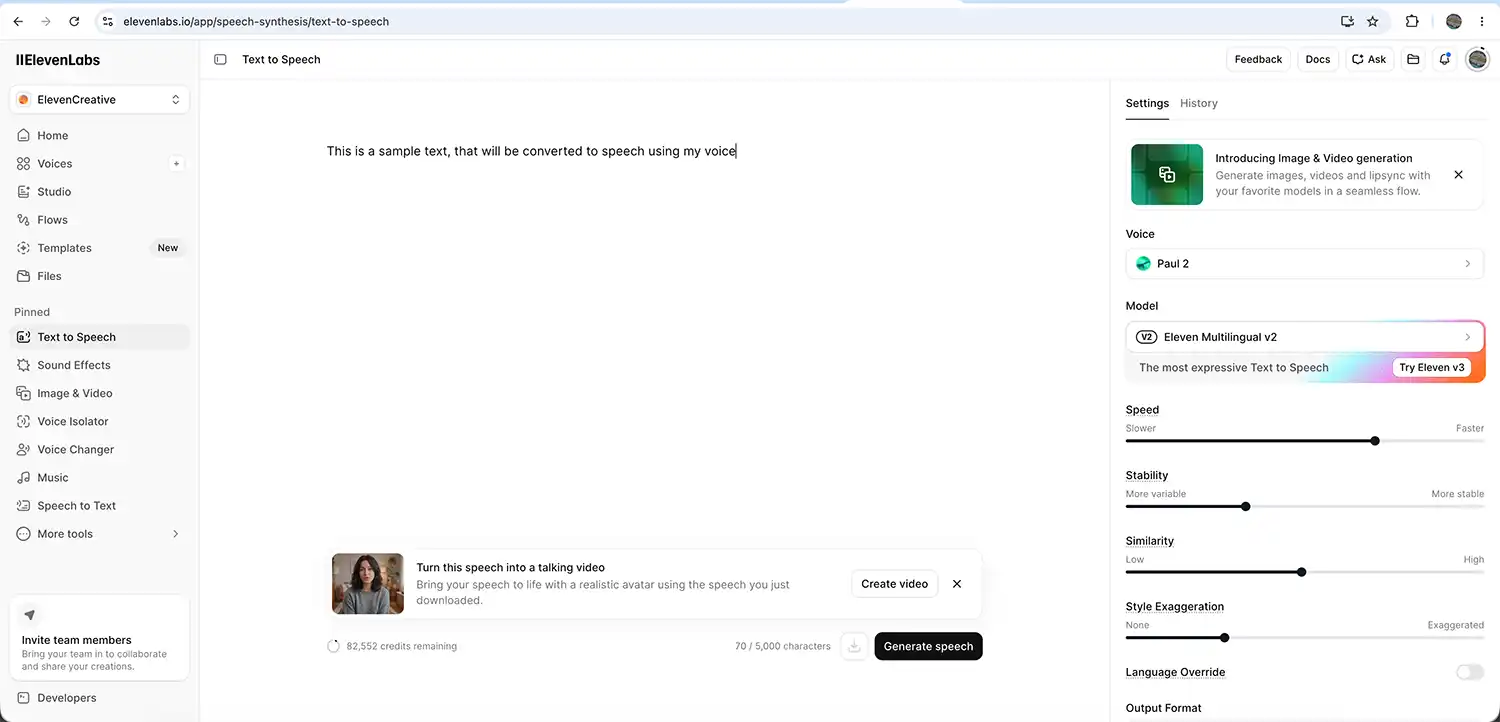Open notifications bell

pyautogui.click(x=1444, y=59)
